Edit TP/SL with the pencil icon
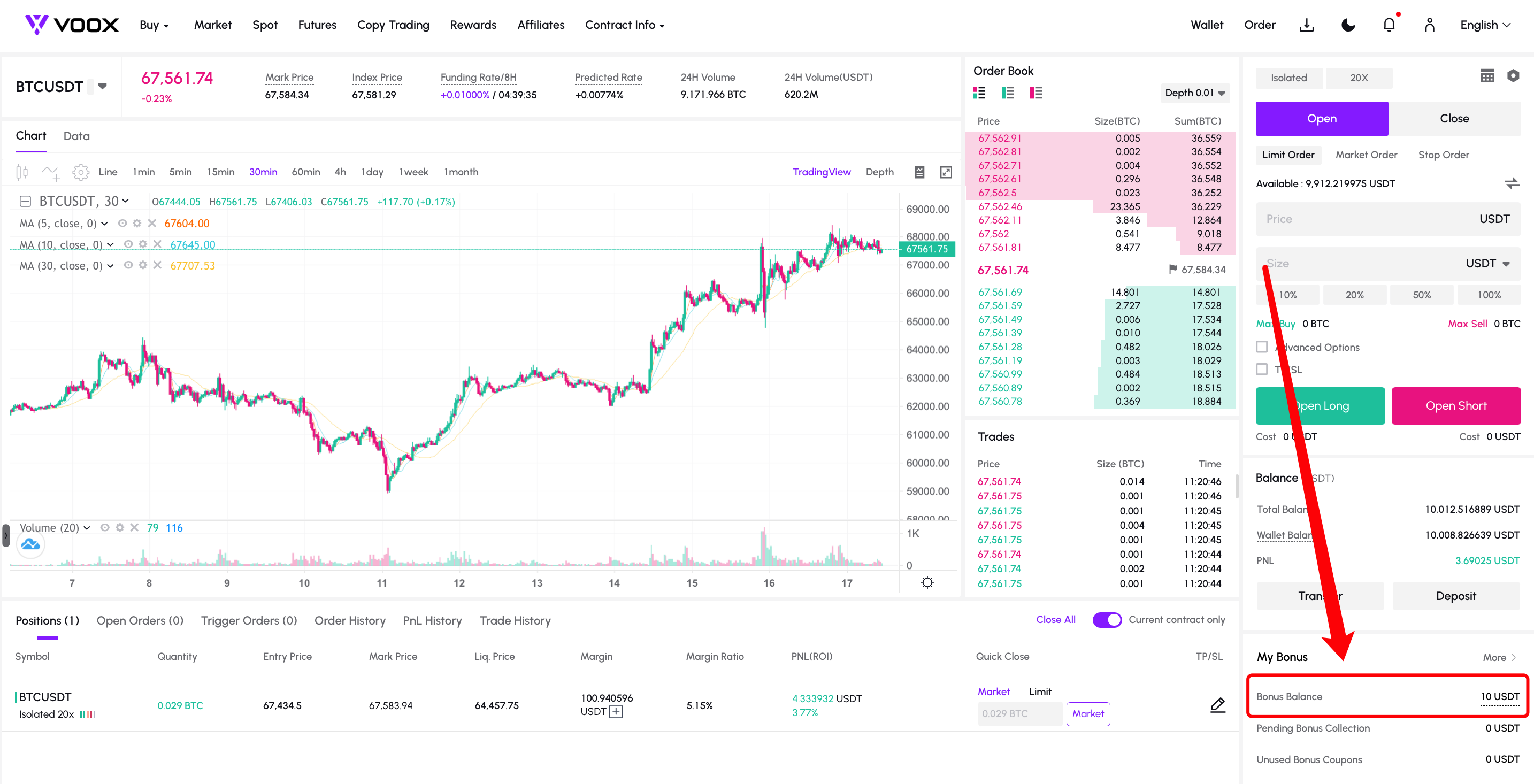Viewport: 1534px width, 784px height. coord(1218,705)
